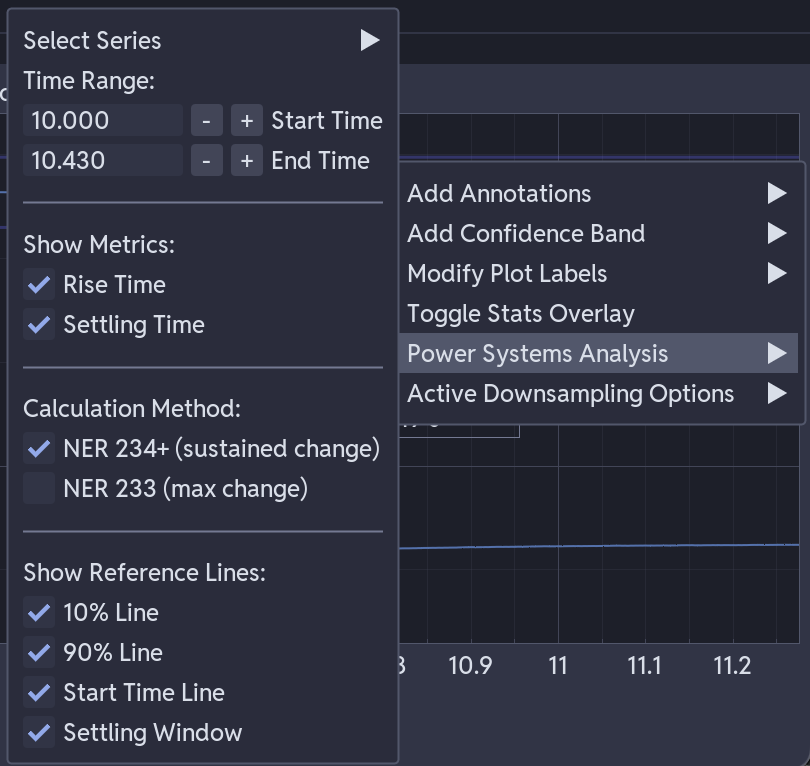Click the End Time value field
Viewport: 810px width, 766px height.
pos(102,160)
